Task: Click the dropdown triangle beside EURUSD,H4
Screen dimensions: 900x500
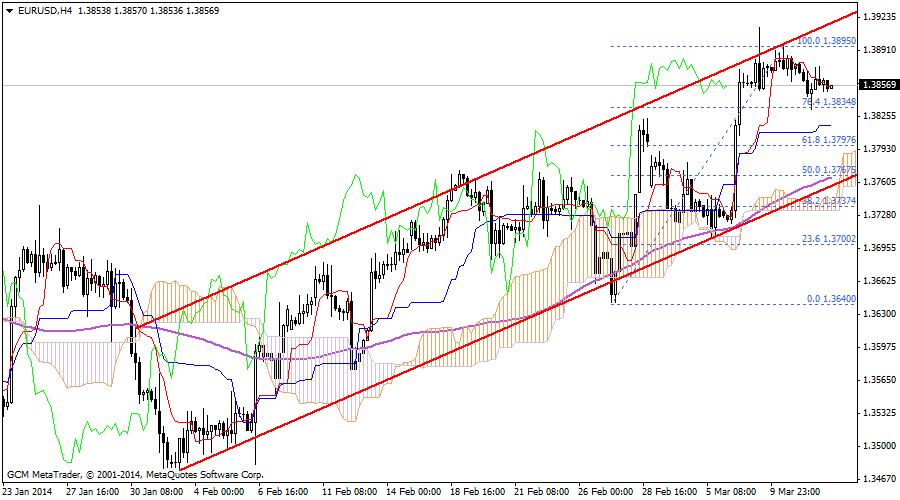Action: tap(9, 11)
